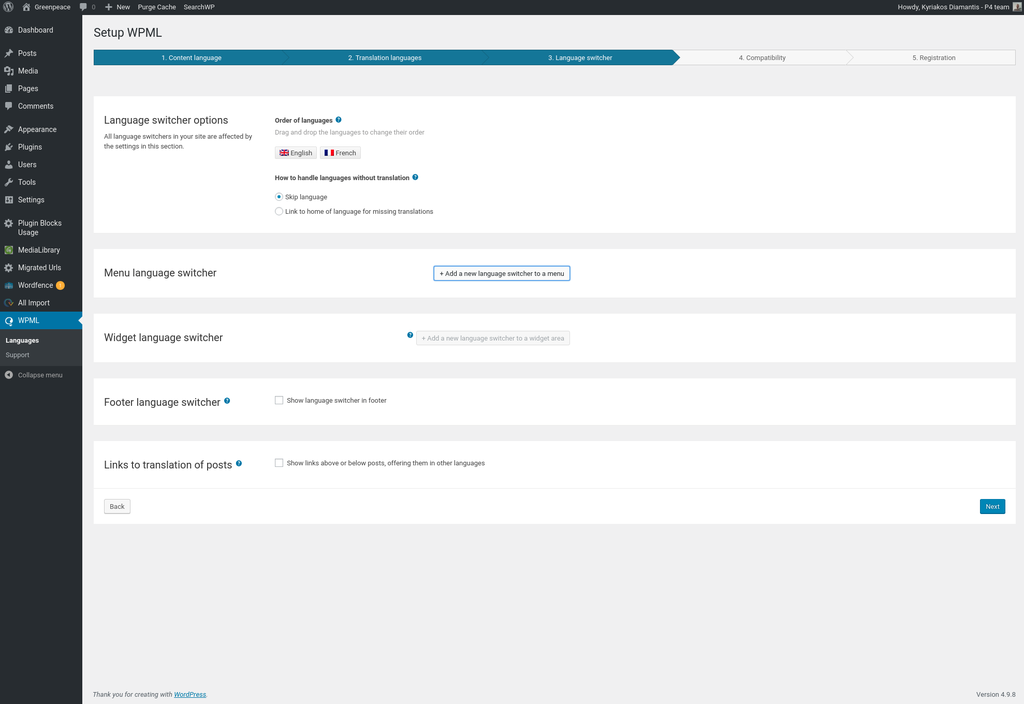Go to step 1 Content language
The width and height of the screenshot is (1024, 704).
click(x=191, y=57)
